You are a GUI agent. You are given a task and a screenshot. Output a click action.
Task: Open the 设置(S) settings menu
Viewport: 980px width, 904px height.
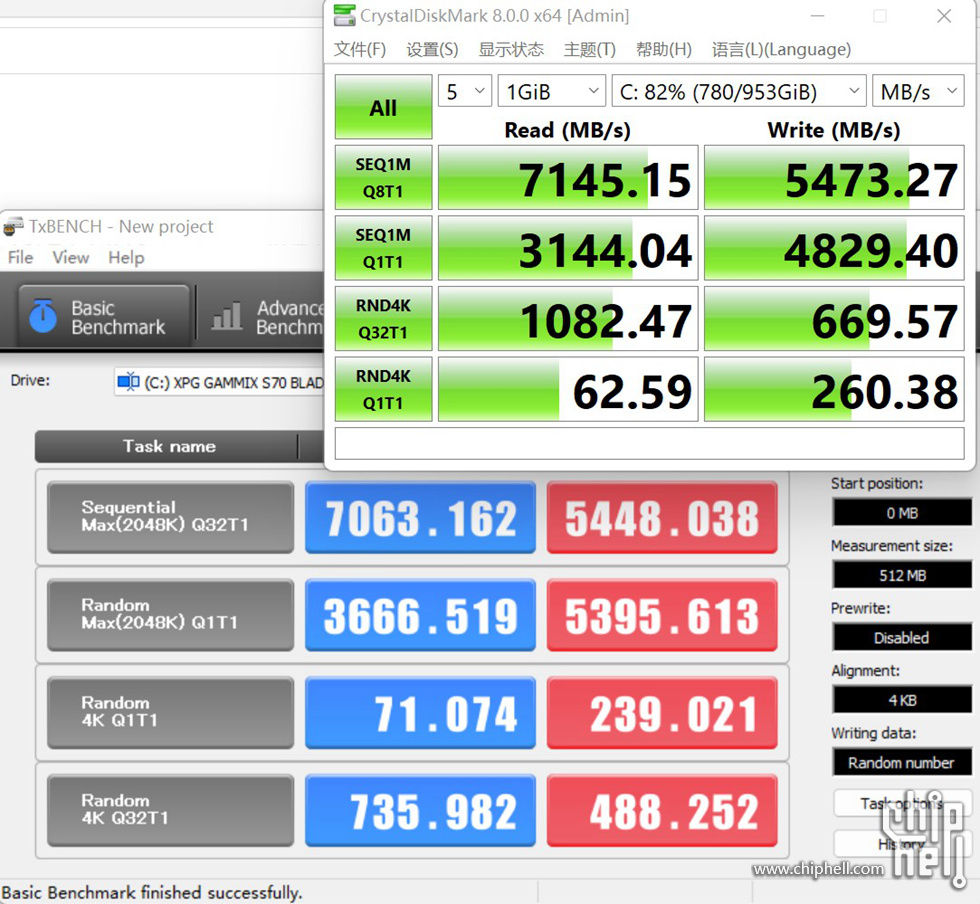432,49
